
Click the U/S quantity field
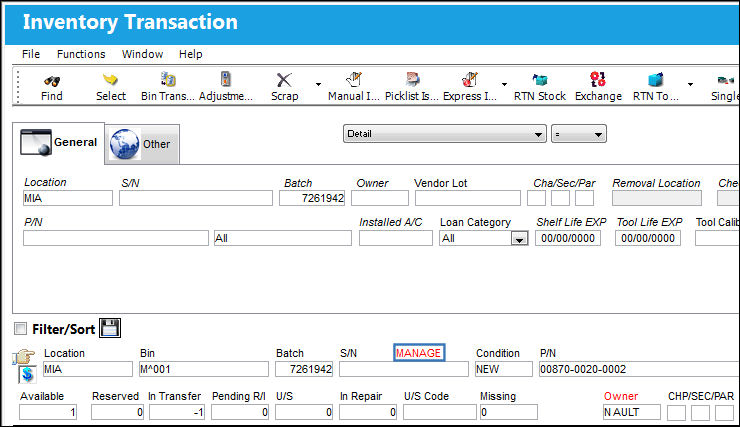click(304, 412)
